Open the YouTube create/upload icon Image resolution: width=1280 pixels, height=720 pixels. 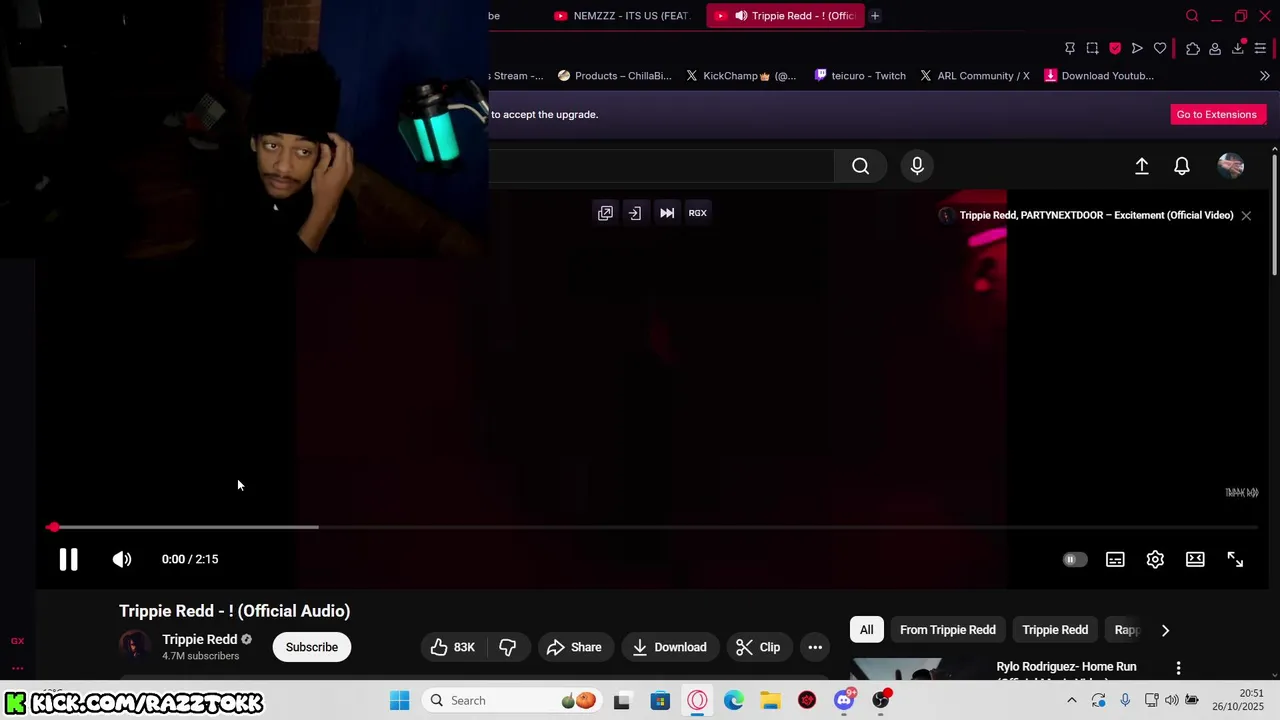[x=1141, y=166]
